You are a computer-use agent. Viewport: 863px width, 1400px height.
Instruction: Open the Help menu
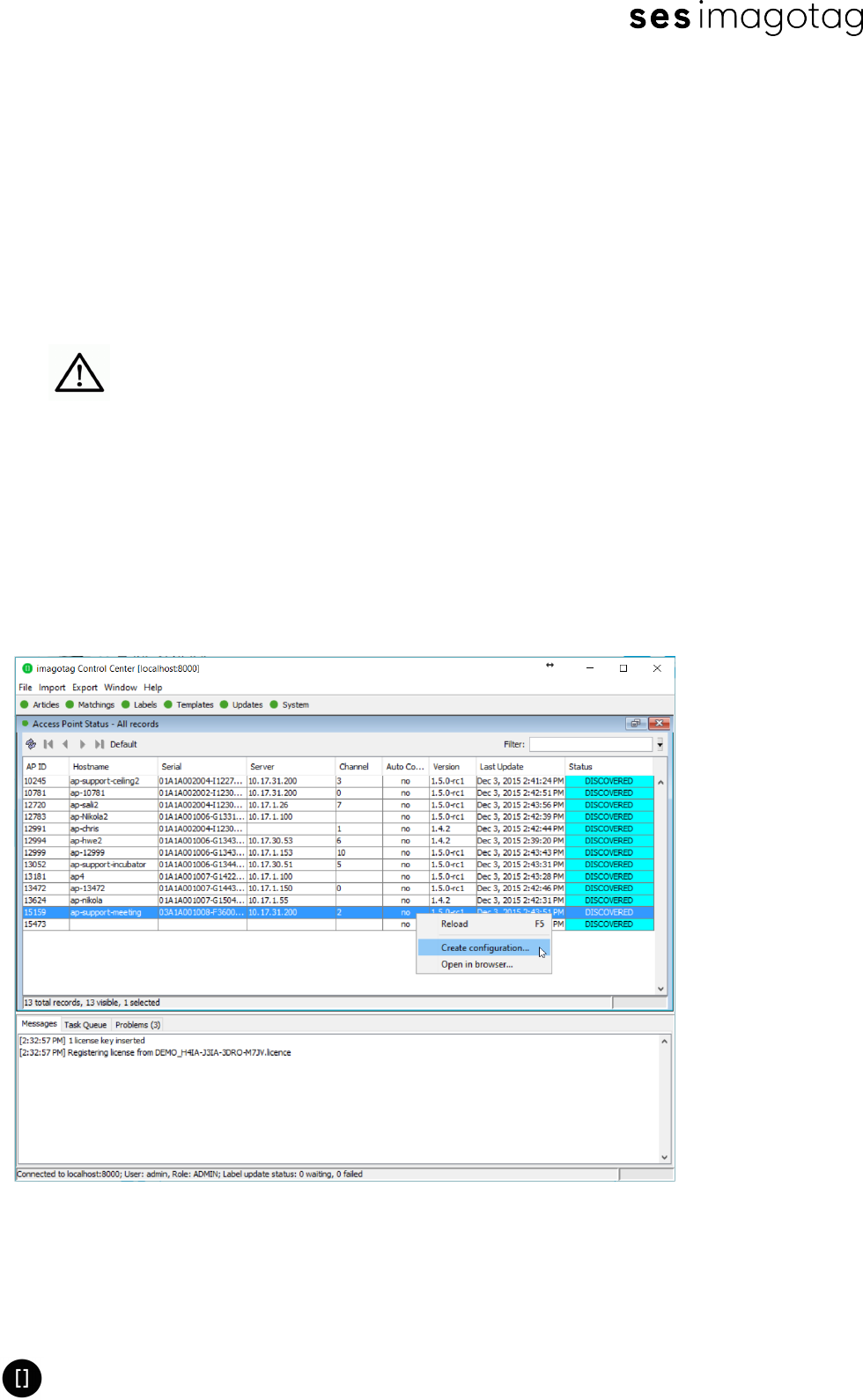point(153,688)
